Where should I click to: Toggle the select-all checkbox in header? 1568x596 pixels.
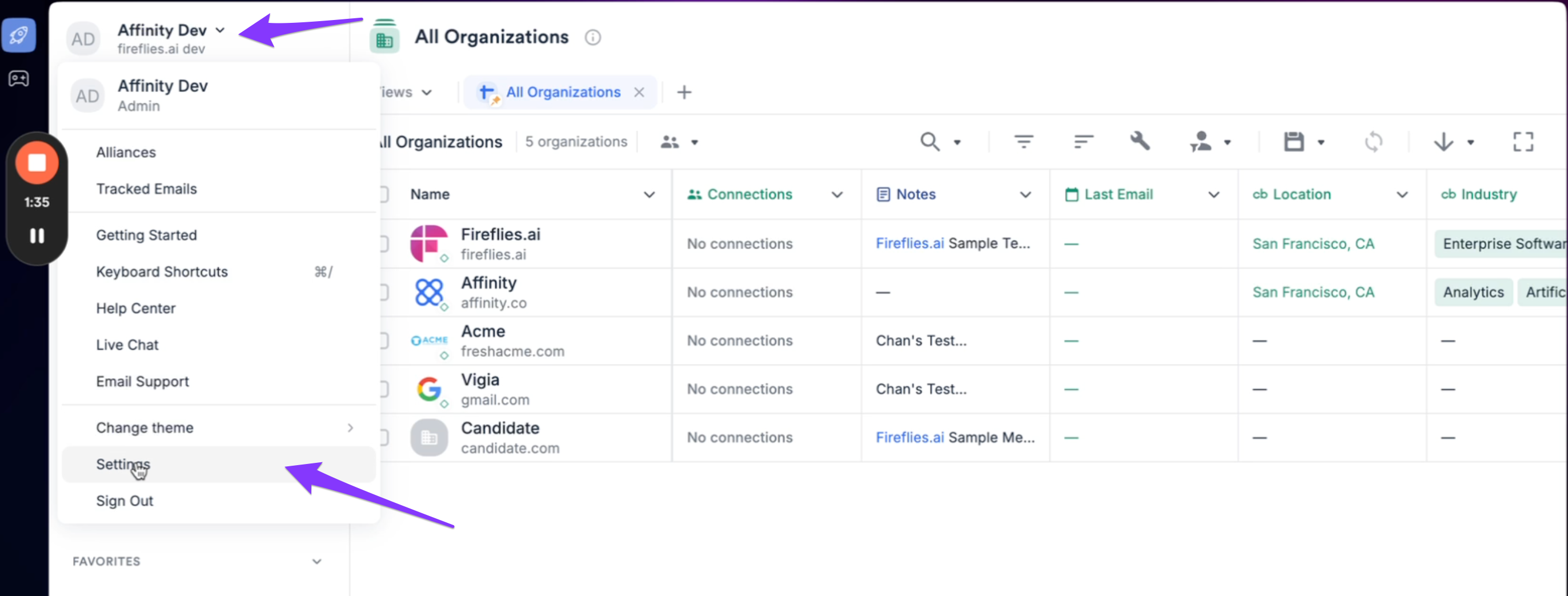[x=384, y=194]
